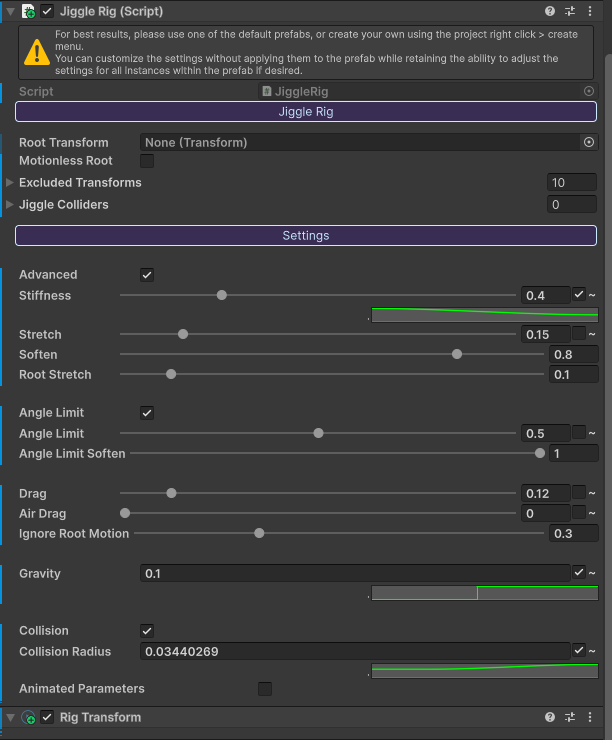Screen dimensions: 612x740
Task: Click the Stretch slider handle
Action: pyautogui.click(x=183, y=334)
